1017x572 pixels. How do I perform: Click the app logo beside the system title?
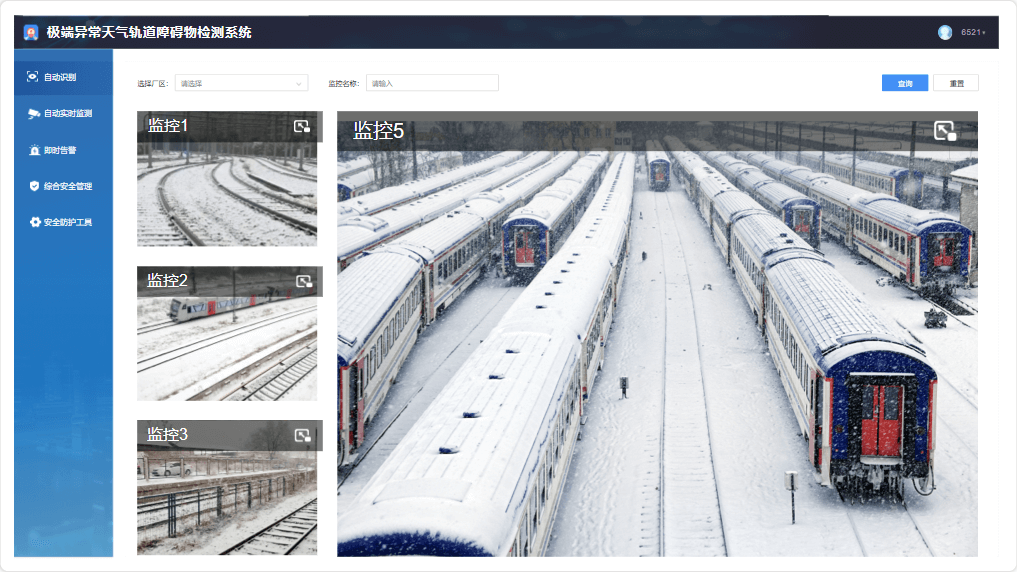click(x=31, y=32)
